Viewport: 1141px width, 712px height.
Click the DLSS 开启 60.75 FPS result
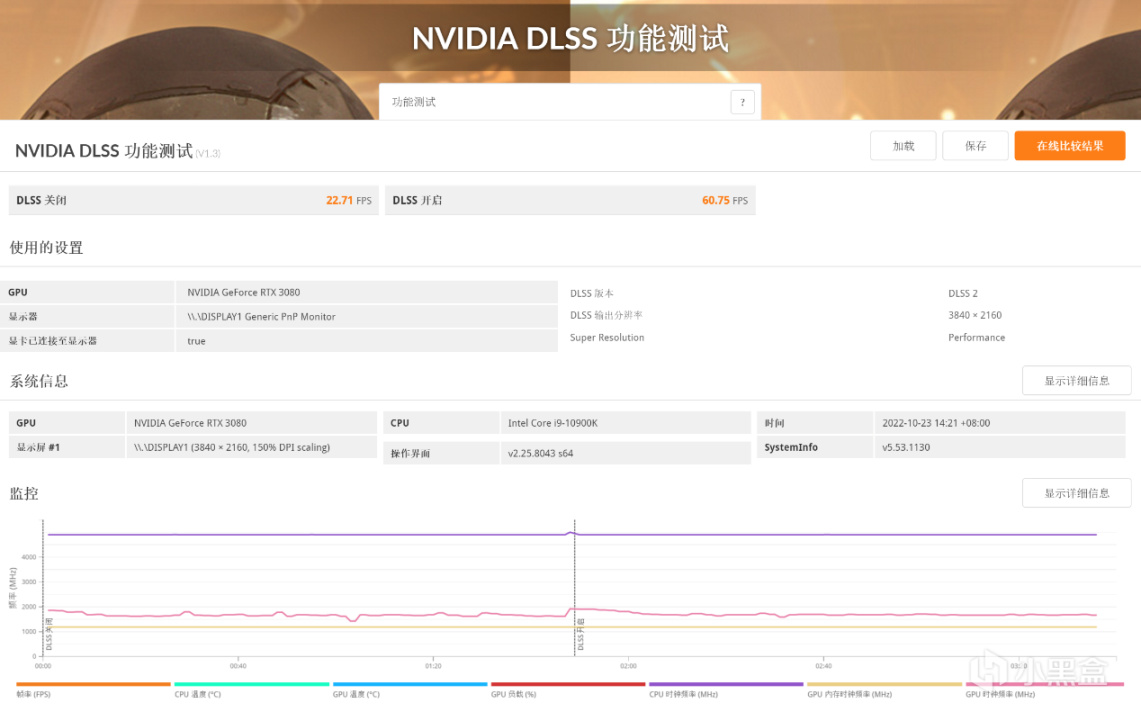pyautogui.click(x=570, y=200)
